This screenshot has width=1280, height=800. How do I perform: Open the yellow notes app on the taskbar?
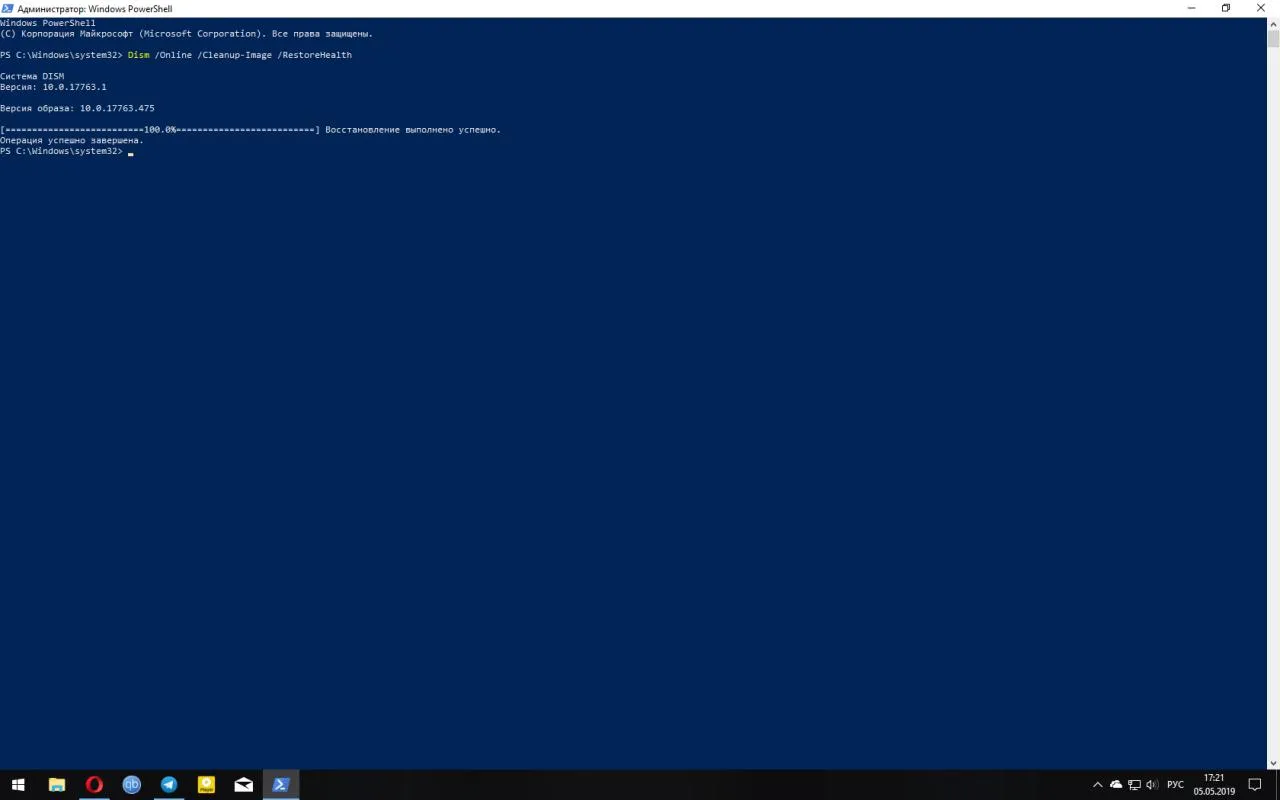[206, 785]
